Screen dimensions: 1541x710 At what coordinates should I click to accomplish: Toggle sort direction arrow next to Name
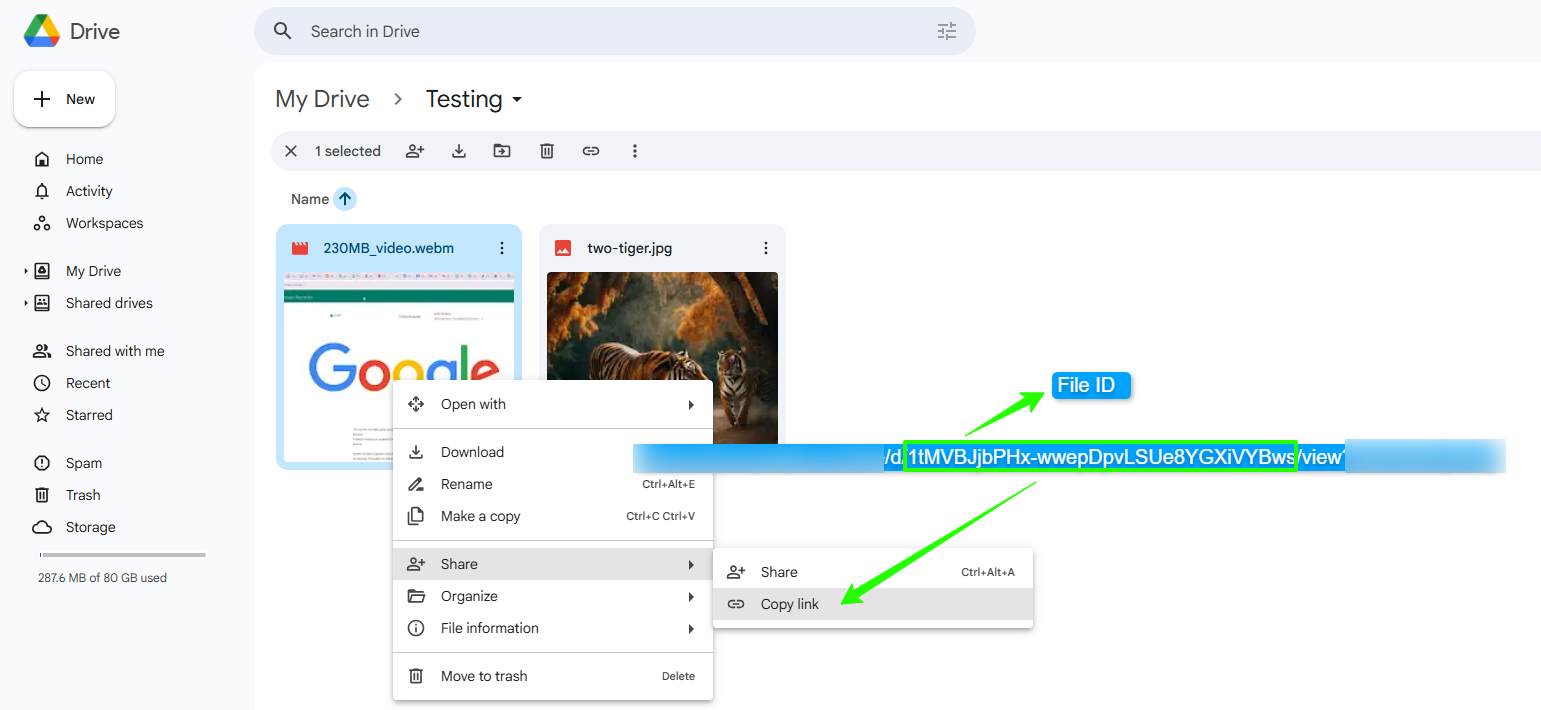point(345,199)
